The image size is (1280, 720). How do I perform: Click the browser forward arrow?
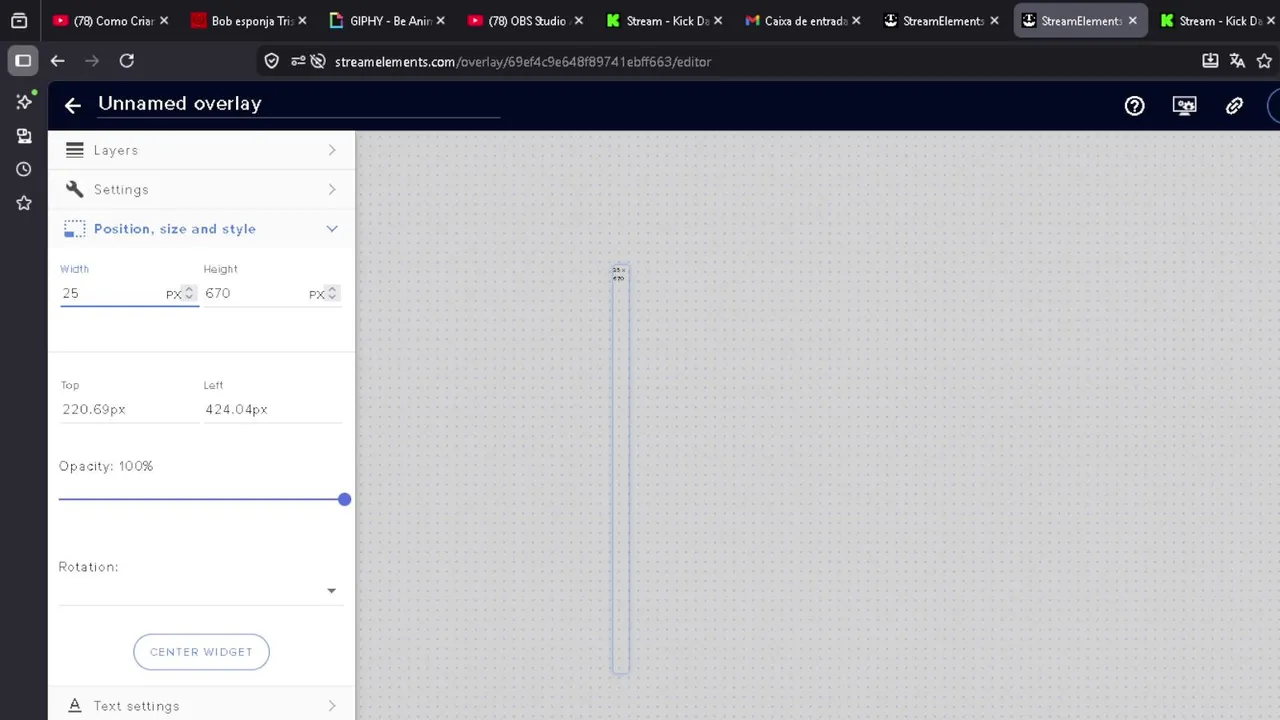click(92, 61)
